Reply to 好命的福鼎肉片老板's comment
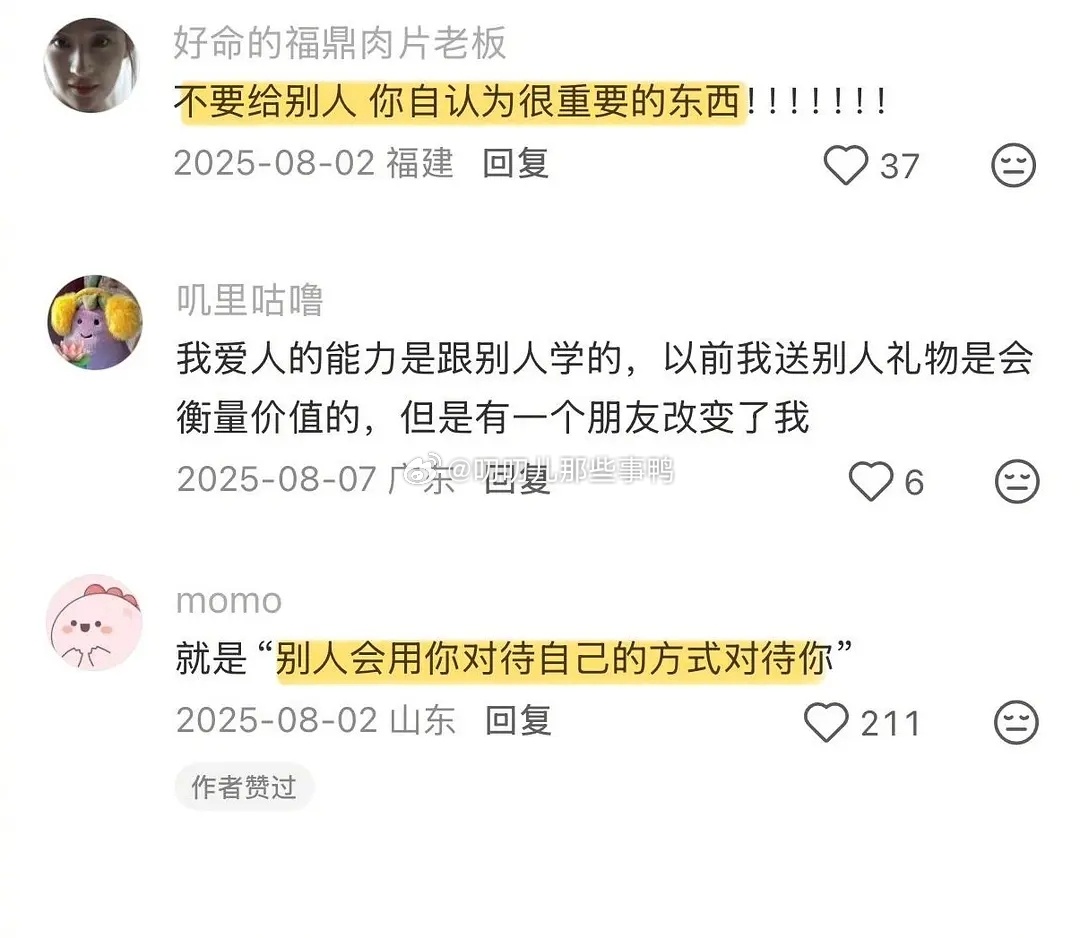The height and width of the screenshot is (938, 1080). tap(515, 163)
